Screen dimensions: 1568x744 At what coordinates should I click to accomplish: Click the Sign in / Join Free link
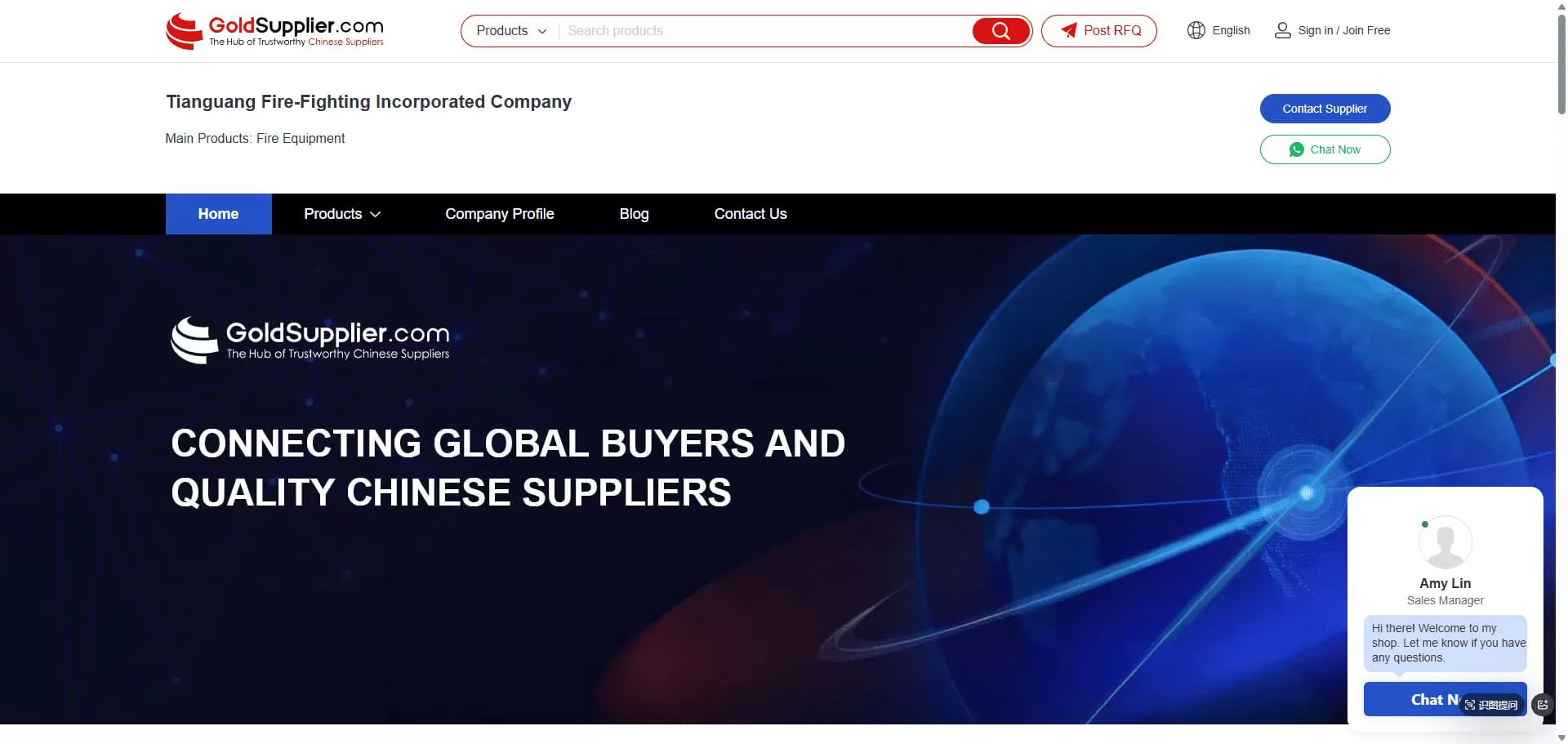pos(1344,30)
